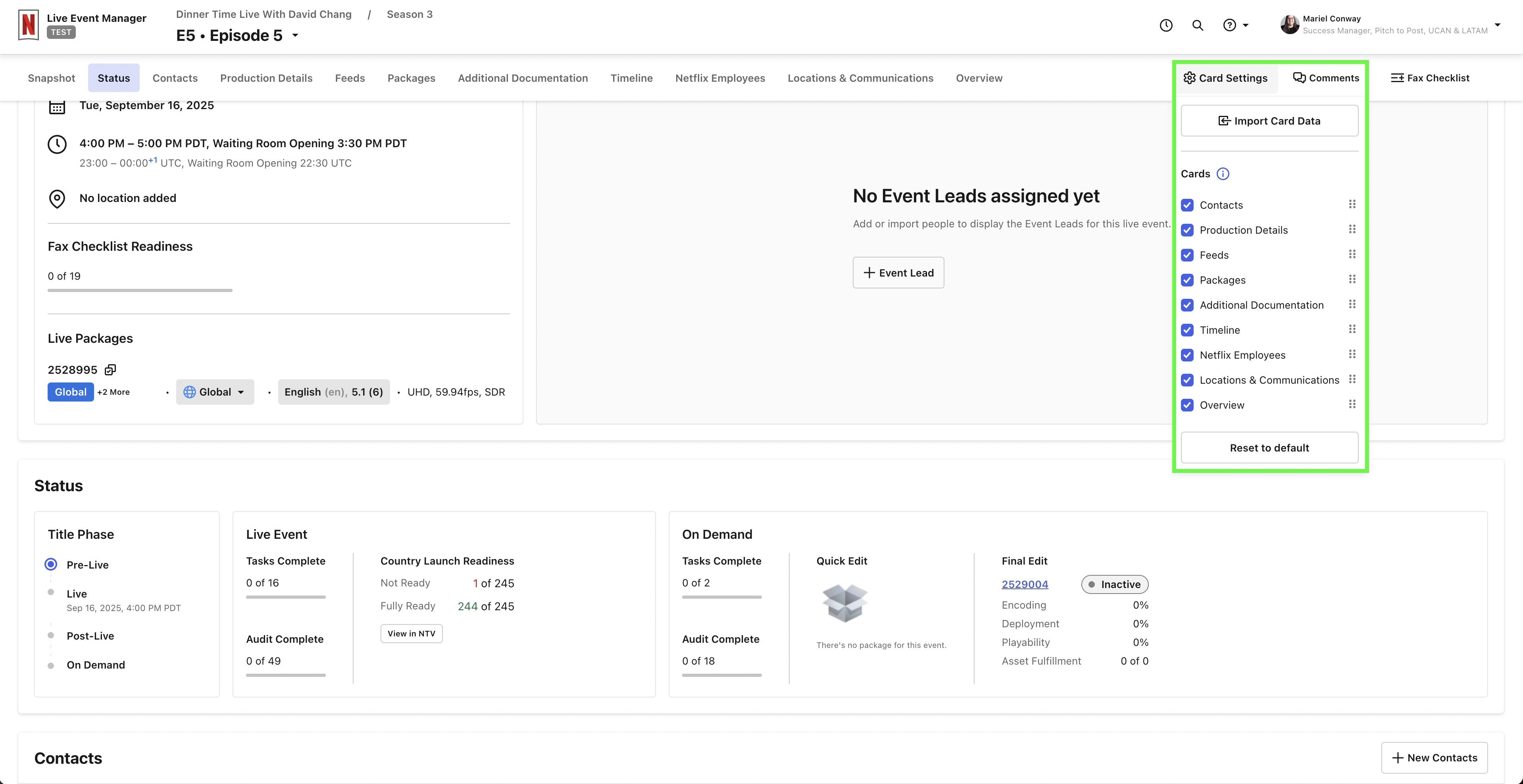
Task: Open Locations & Communications tab
Action: [x=860, y=78]
